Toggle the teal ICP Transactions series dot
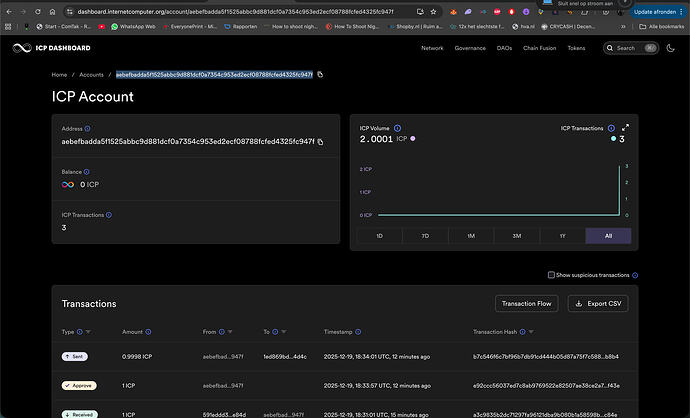690x418 pixels. [x=613, y=139]
